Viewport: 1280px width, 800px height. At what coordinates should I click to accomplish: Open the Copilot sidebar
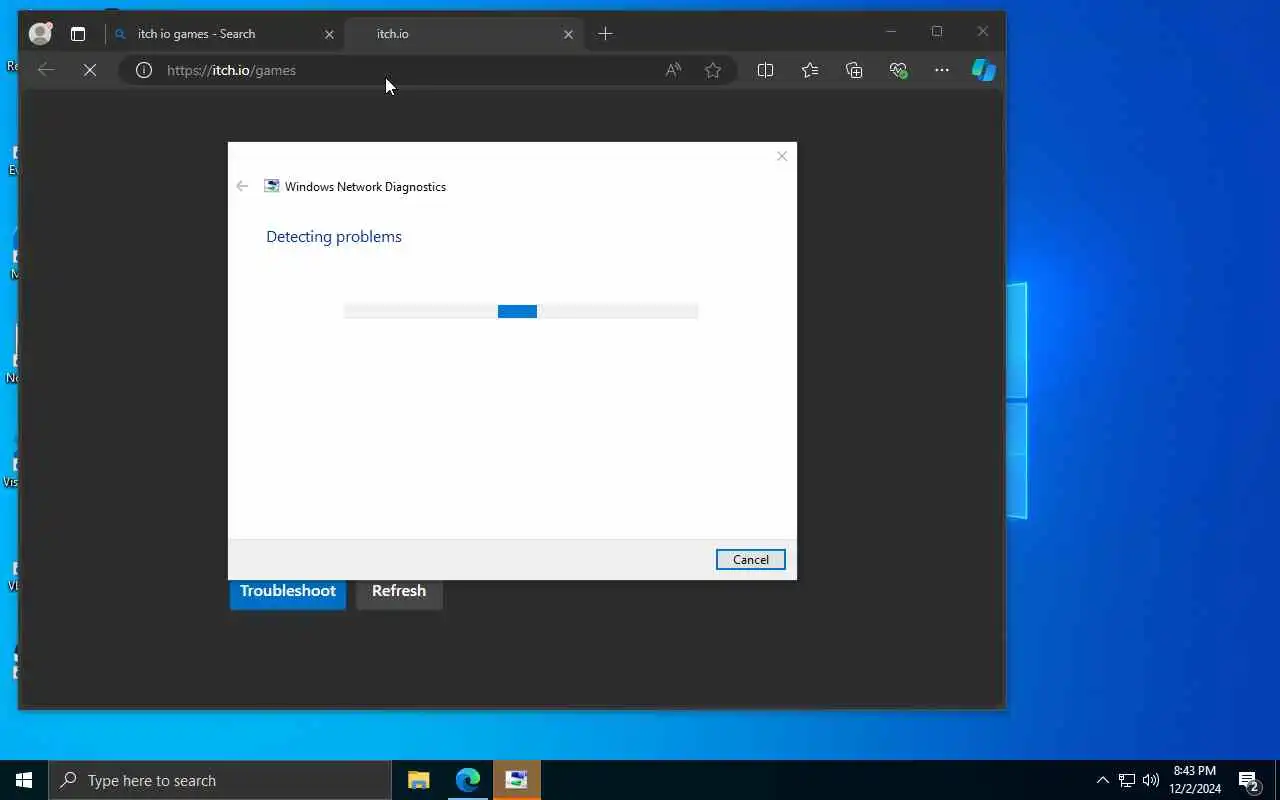(x=984, y=70)
